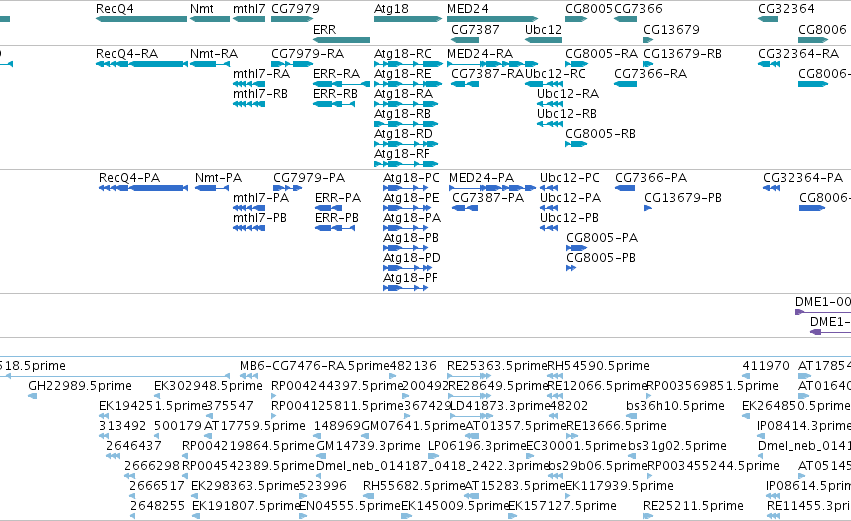Image resolution: width=851 pixels, height=521 pixels.
Task: Click the CG7387 gene label
Action: [x=475, y=29]
